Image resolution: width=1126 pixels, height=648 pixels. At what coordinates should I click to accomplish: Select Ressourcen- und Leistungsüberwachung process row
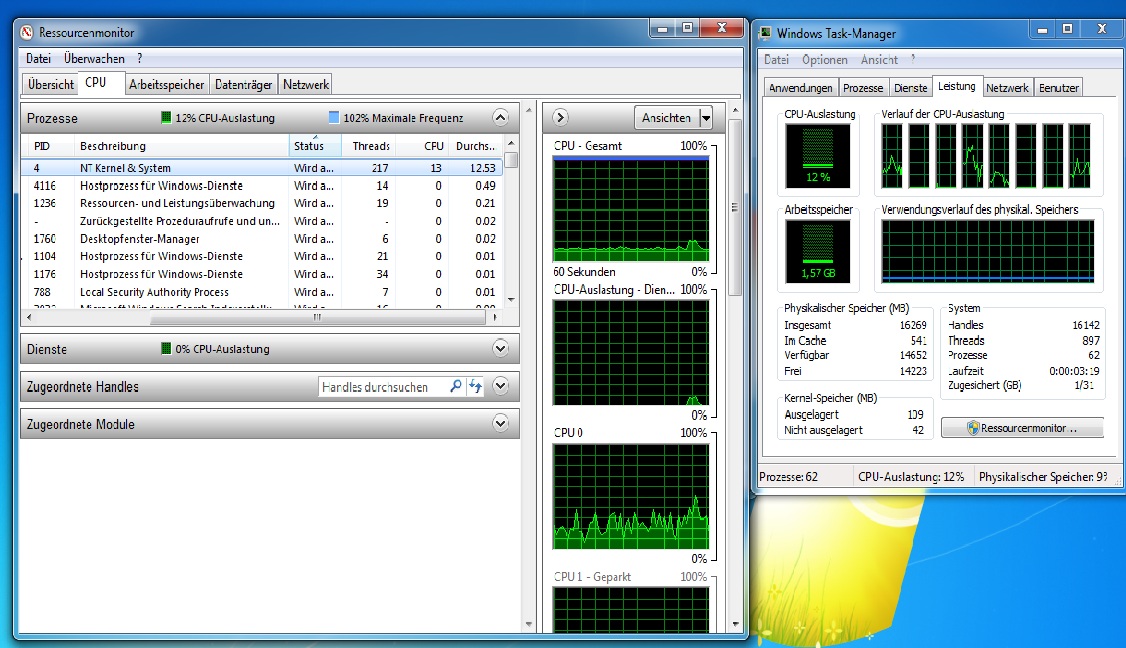(262, 203)
